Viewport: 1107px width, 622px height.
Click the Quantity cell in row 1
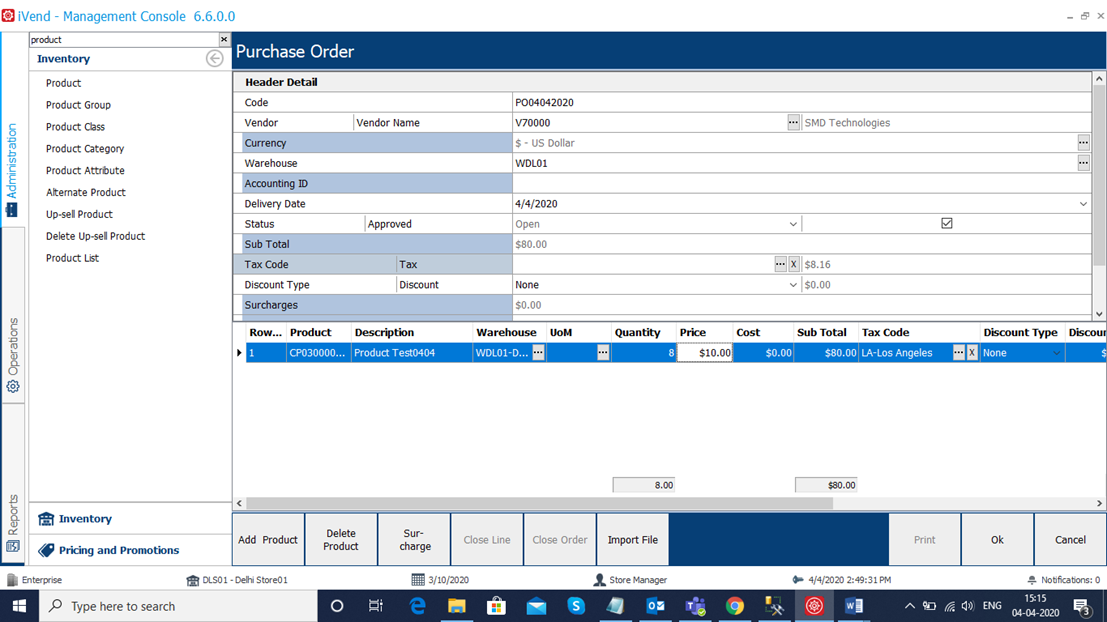(644, 352)
